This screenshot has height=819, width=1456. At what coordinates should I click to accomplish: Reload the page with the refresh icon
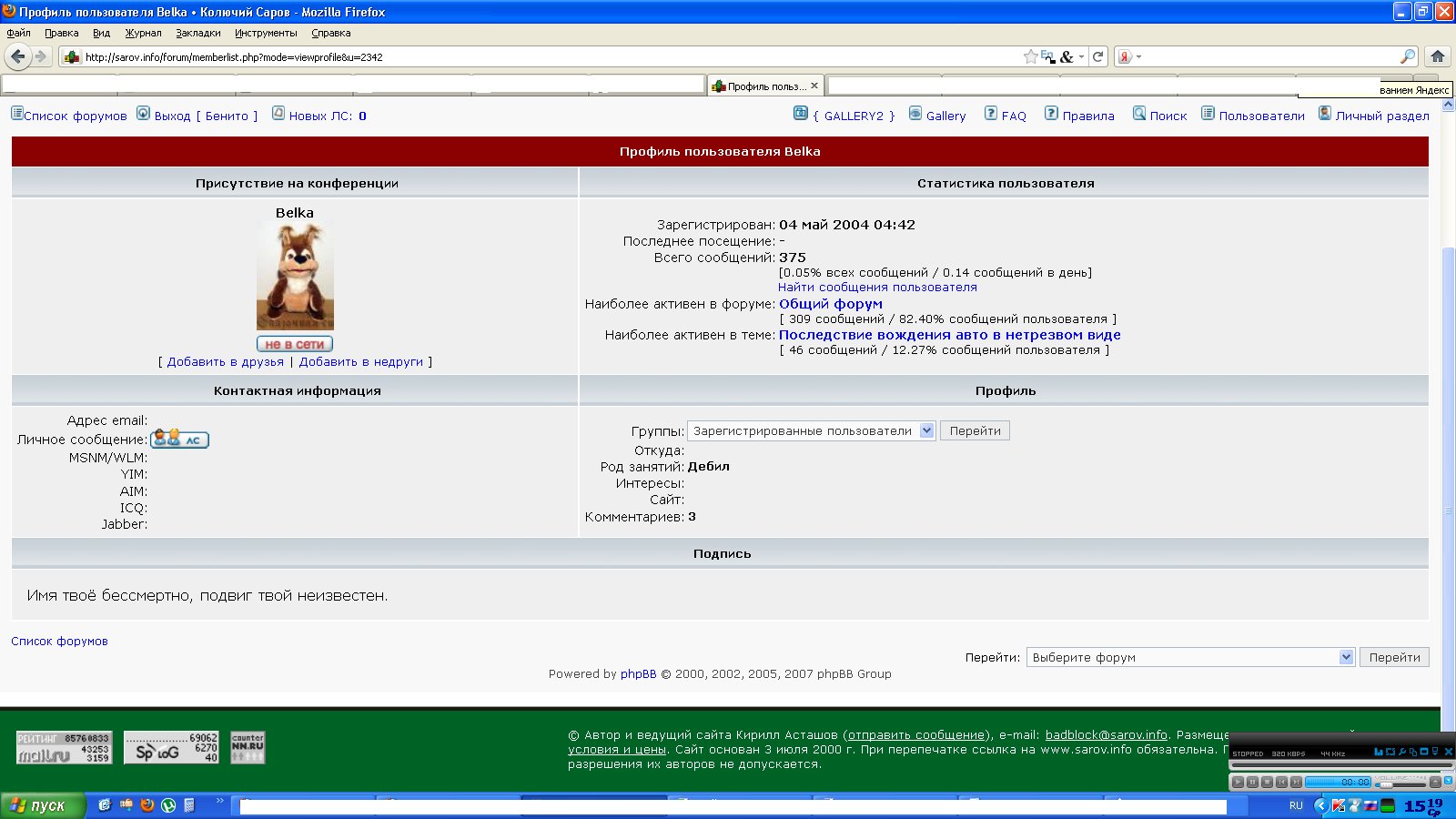pos(1098,56)
